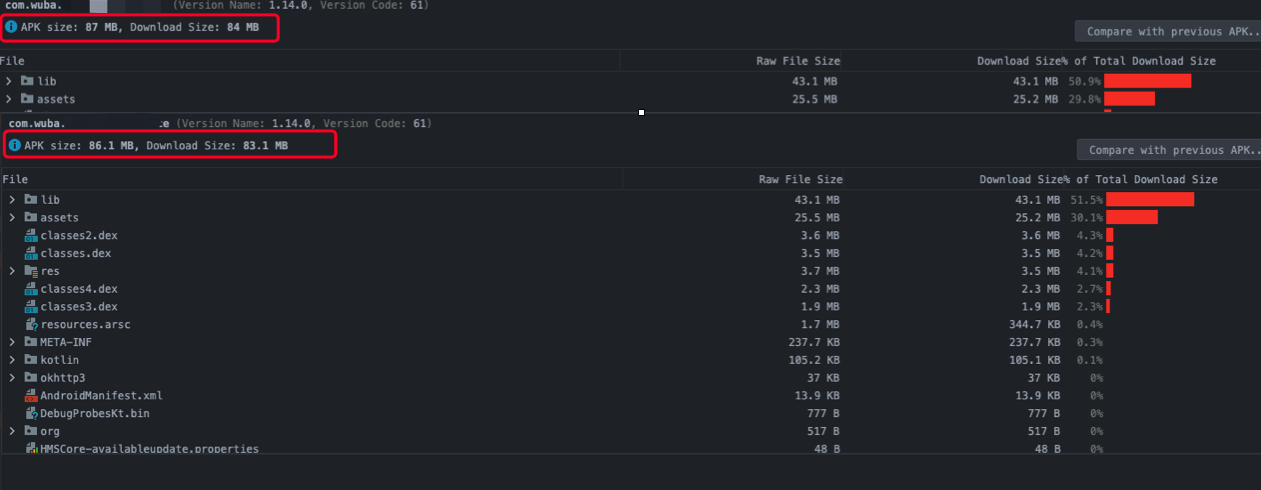Click the AndroidManifest.xml file icon
The image size is (1261, 490).
pos(31,395)
